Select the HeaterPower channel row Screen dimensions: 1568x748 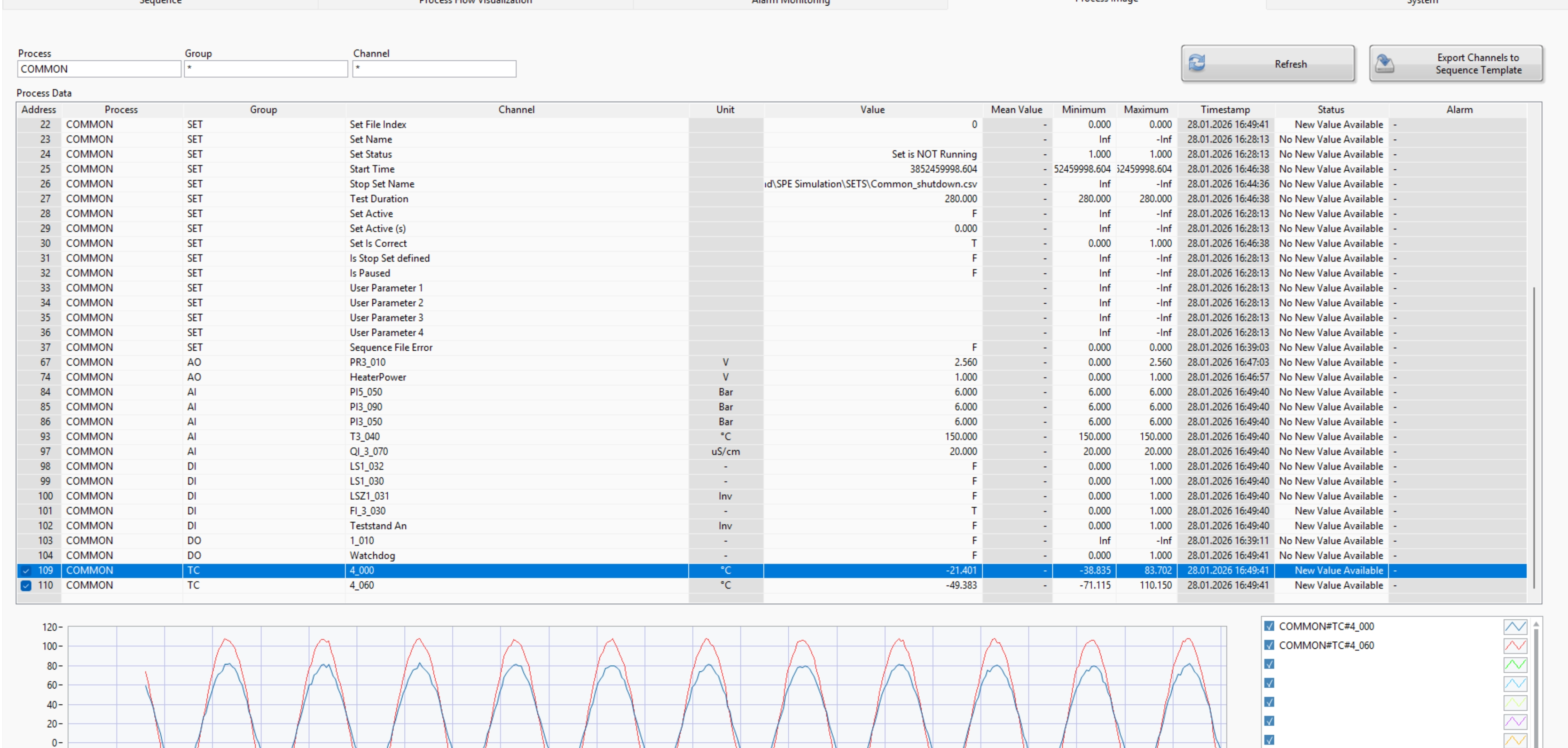377,377
